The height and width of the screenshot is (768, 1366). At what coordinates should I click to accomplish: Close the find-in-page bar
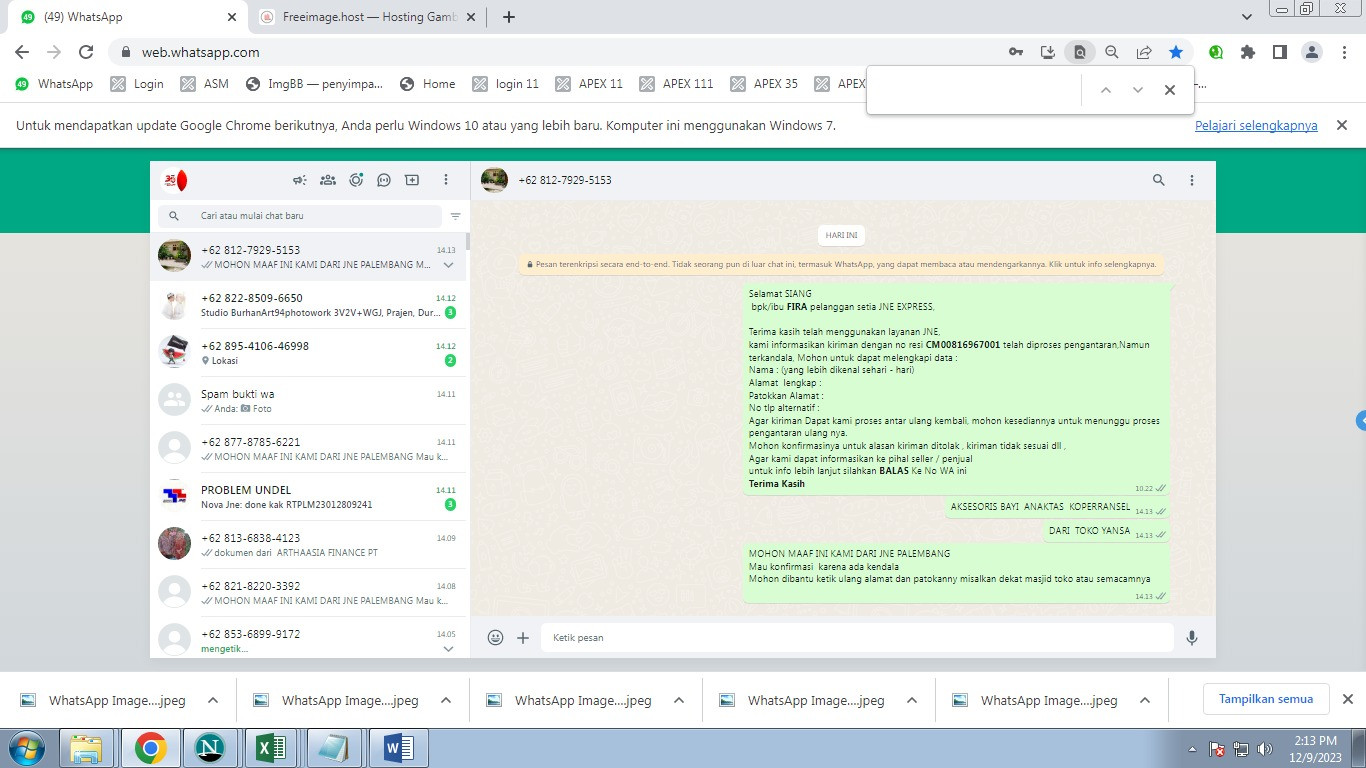[1170, 90]
